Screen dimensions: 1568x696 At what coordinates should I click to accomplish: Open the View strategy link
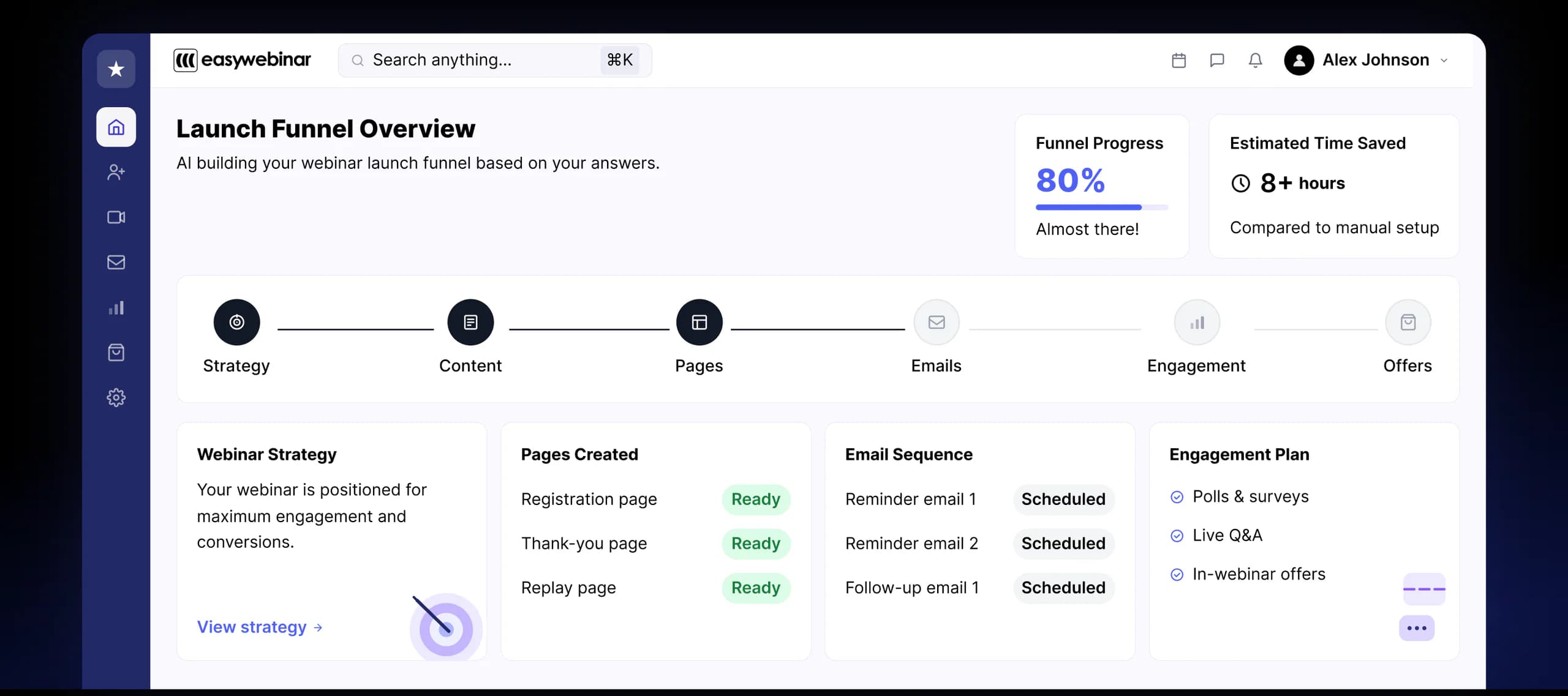point(260,627)
